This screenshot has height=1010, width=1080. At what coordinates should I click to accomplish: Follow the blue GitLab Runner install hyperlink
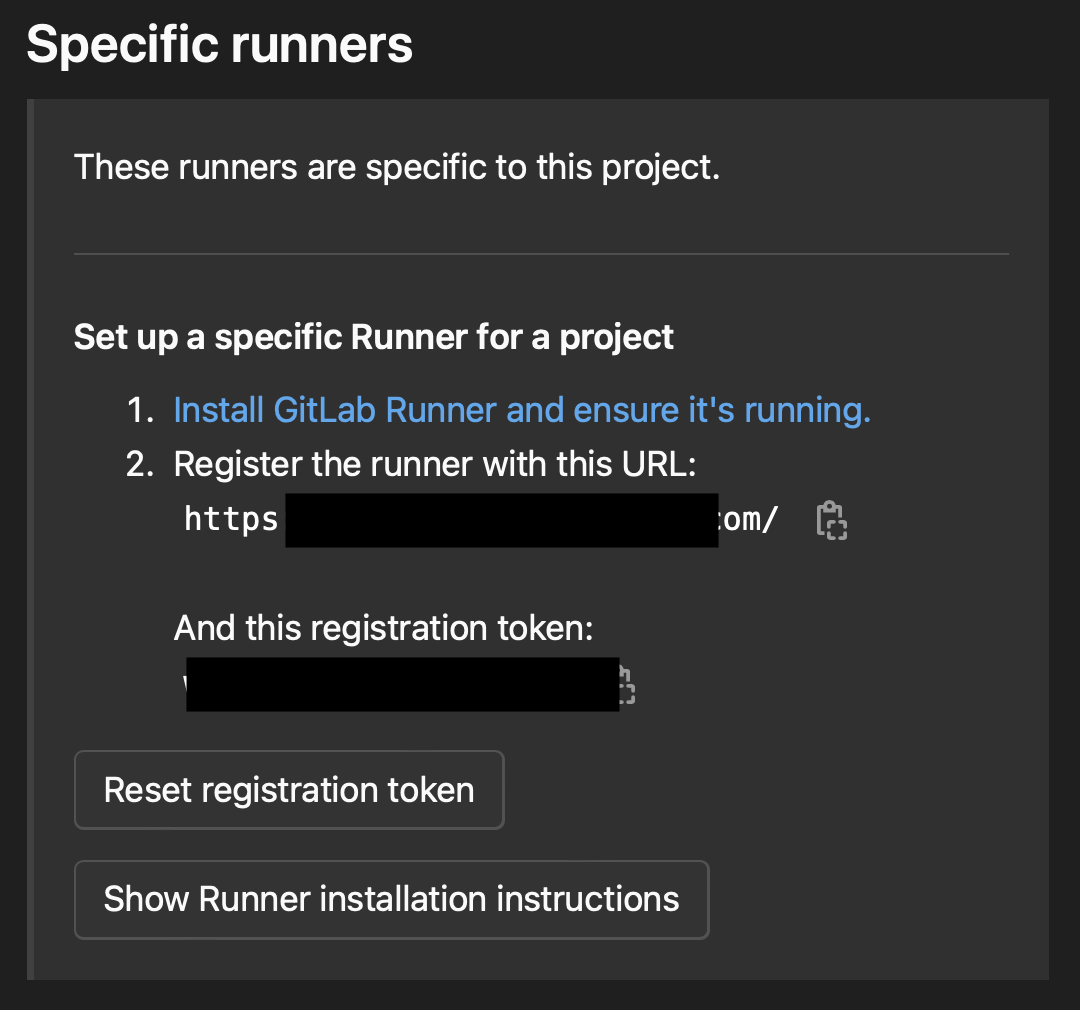pos(522,409)
